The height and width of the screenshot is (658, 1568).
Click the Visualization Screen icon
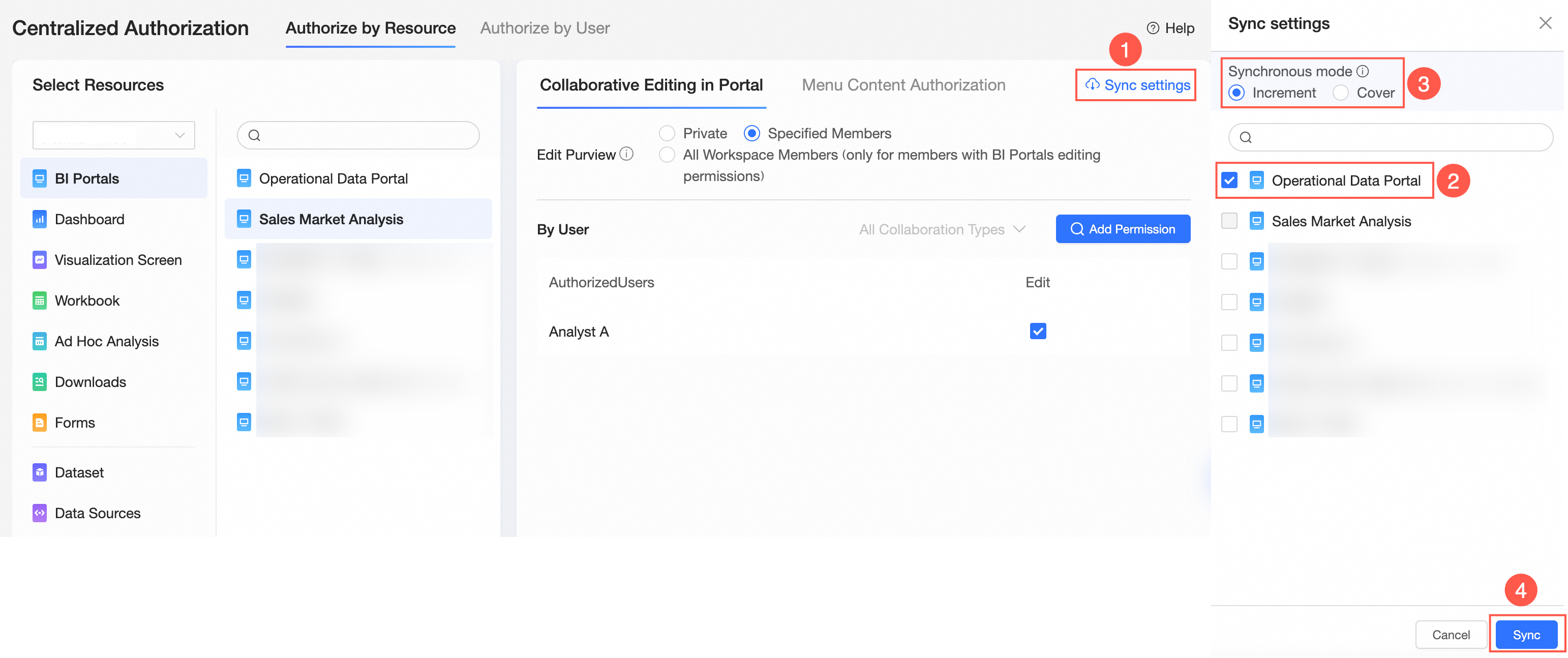[40, 260]
